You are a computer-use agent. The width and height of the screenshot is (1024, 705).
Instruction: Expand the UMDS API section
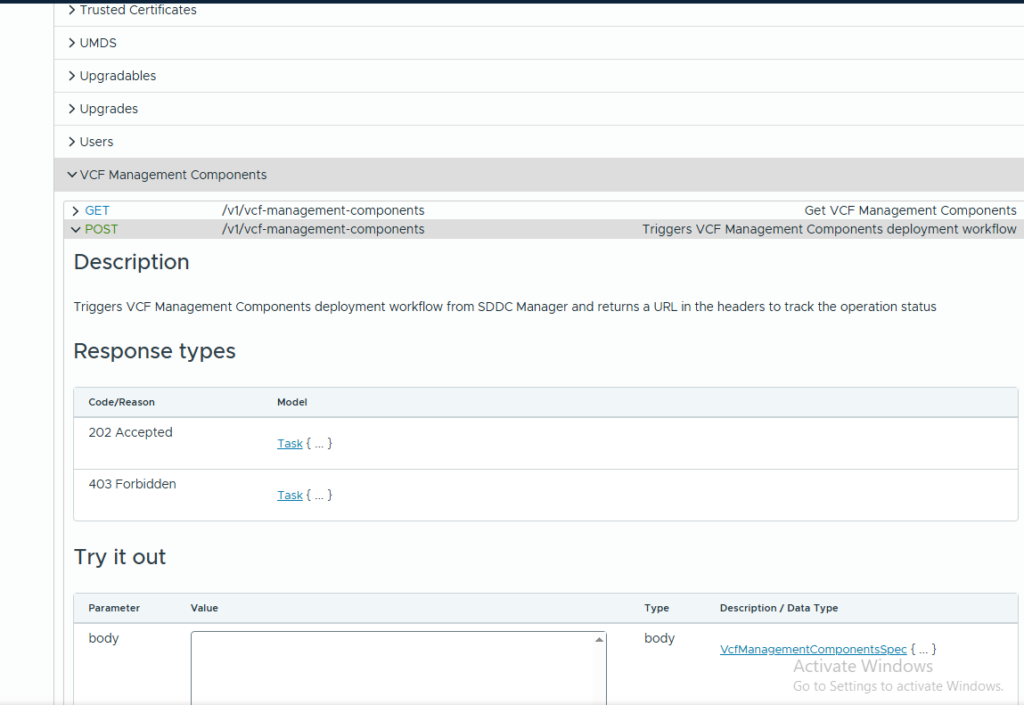tap(98, 43)
